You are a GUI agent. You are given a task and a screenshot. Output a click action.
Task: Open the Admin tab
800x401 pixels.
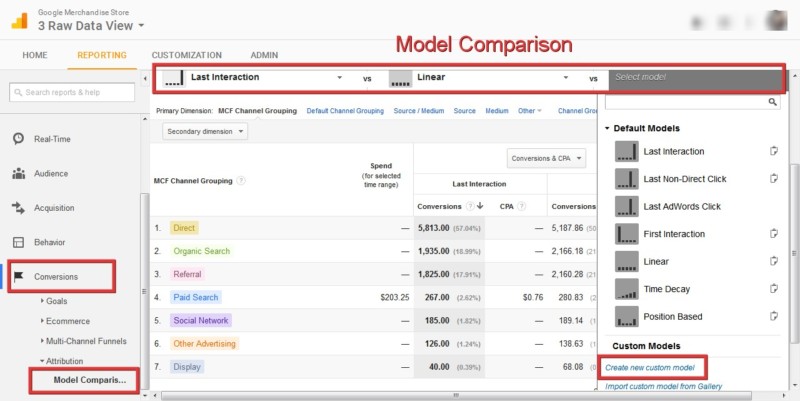(x=264, y=55)
